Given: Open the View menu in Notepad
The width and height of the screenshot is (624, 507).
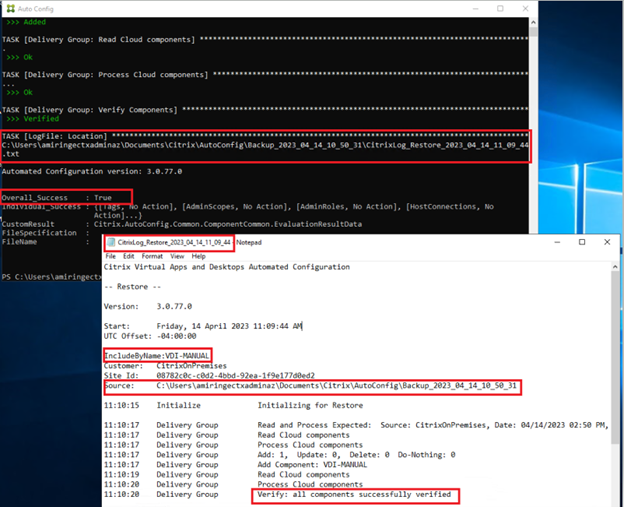Looking at the screenshot, I should click(177, 256).
